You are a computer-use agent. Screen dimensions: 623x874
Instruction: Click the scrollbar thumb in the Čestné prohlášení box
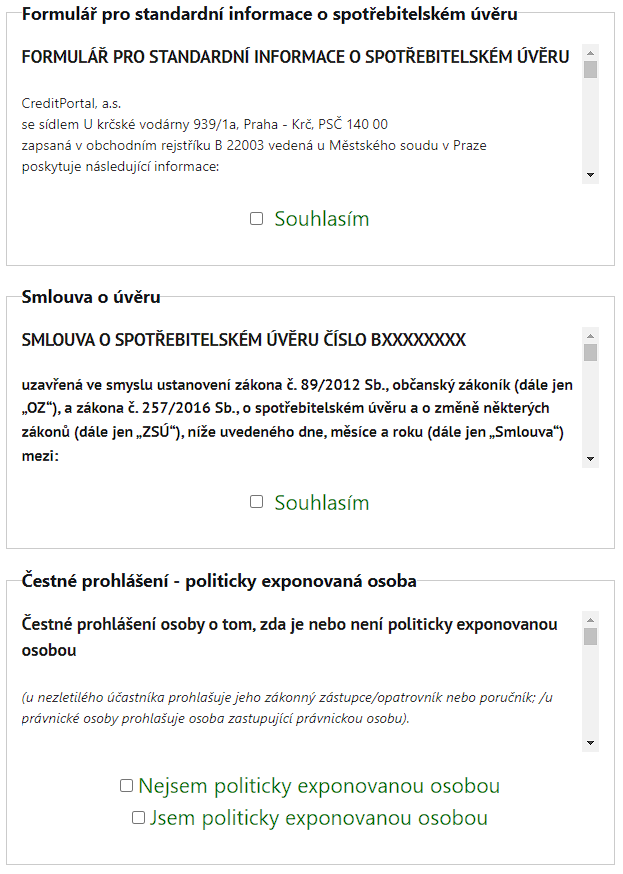click(x=590, y=636)
